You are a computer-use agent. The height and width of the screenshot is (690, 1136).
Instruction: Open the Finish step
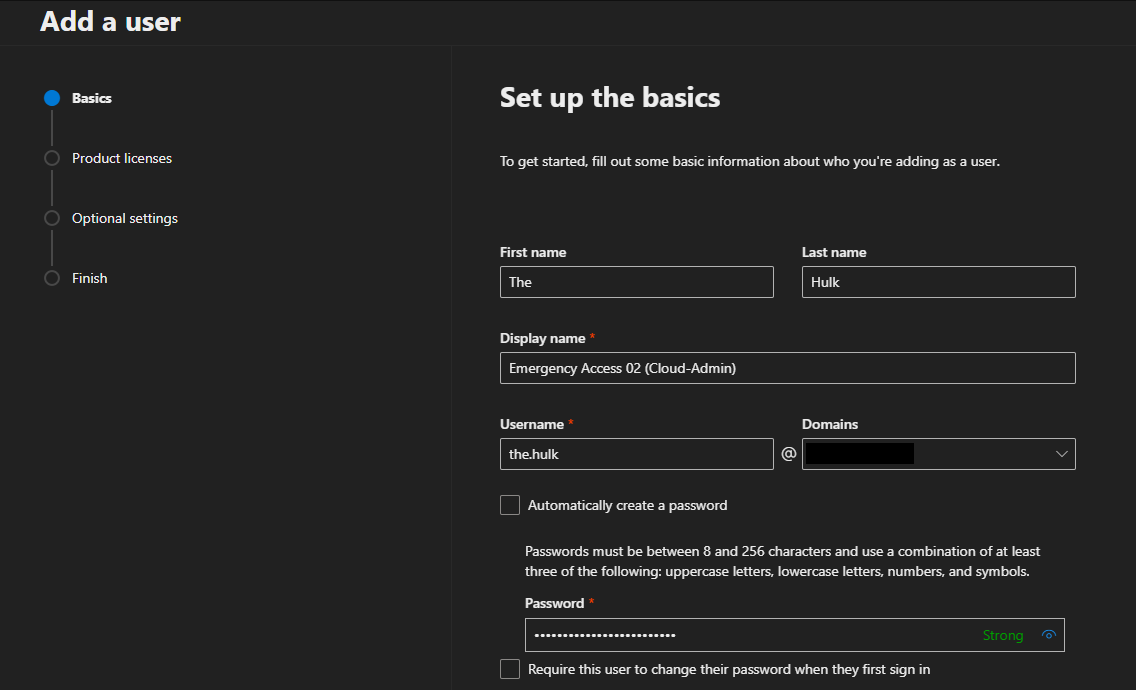(90, 279)
